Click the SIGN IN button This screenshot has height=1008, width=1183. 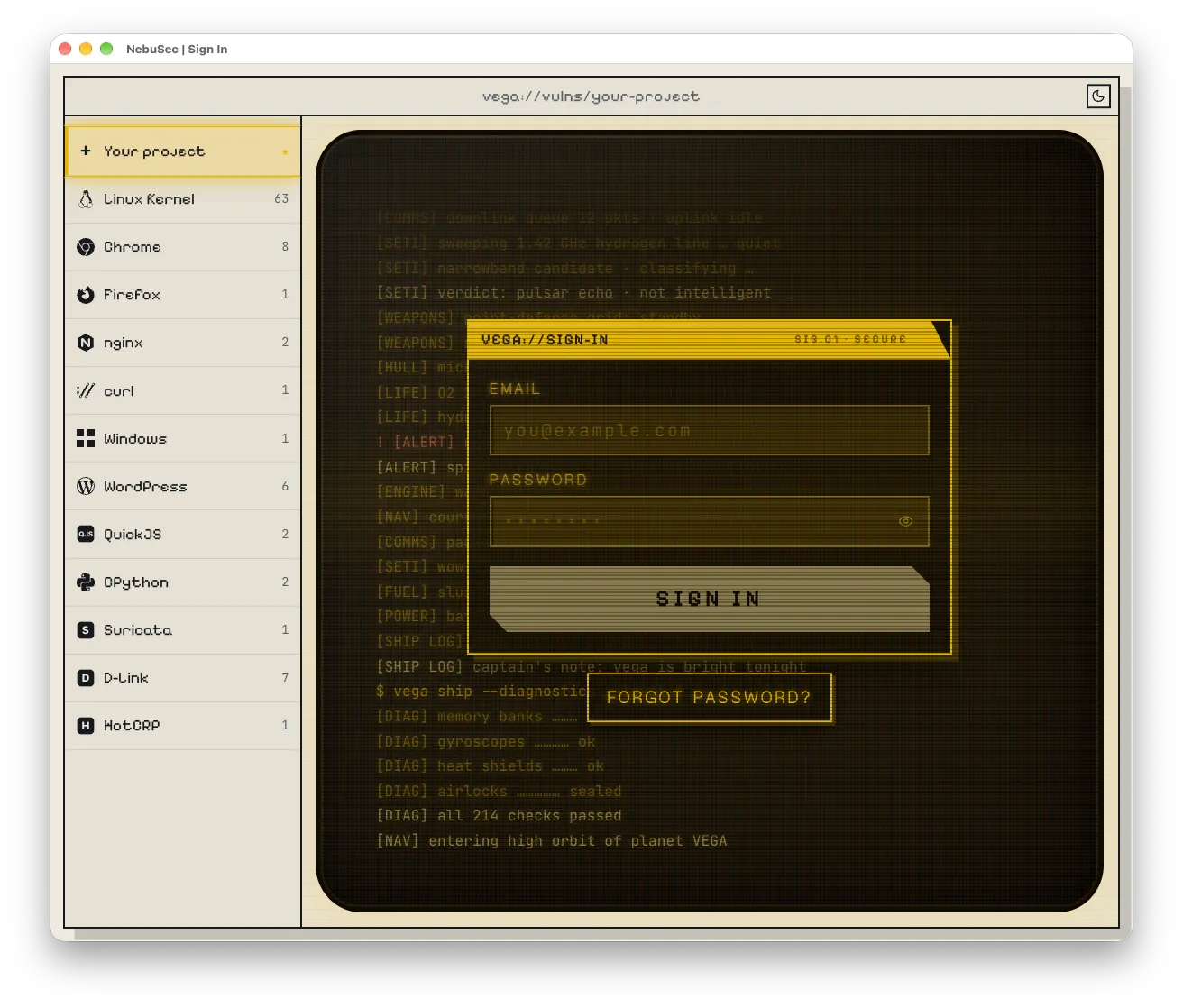pyautogui.click(x=709, y=599)
